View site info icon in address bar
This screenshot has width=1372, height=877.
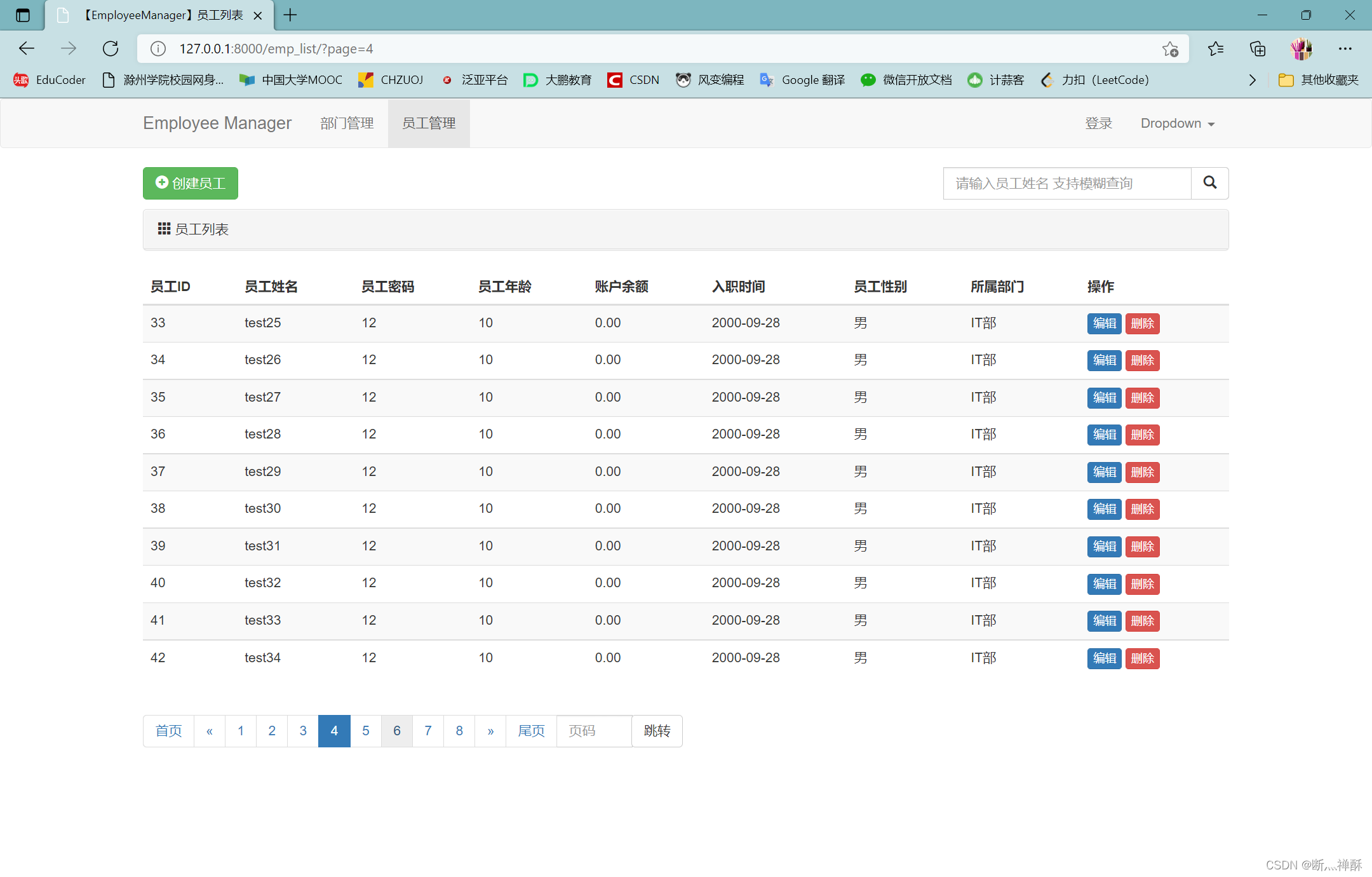[x=158, y=49]
